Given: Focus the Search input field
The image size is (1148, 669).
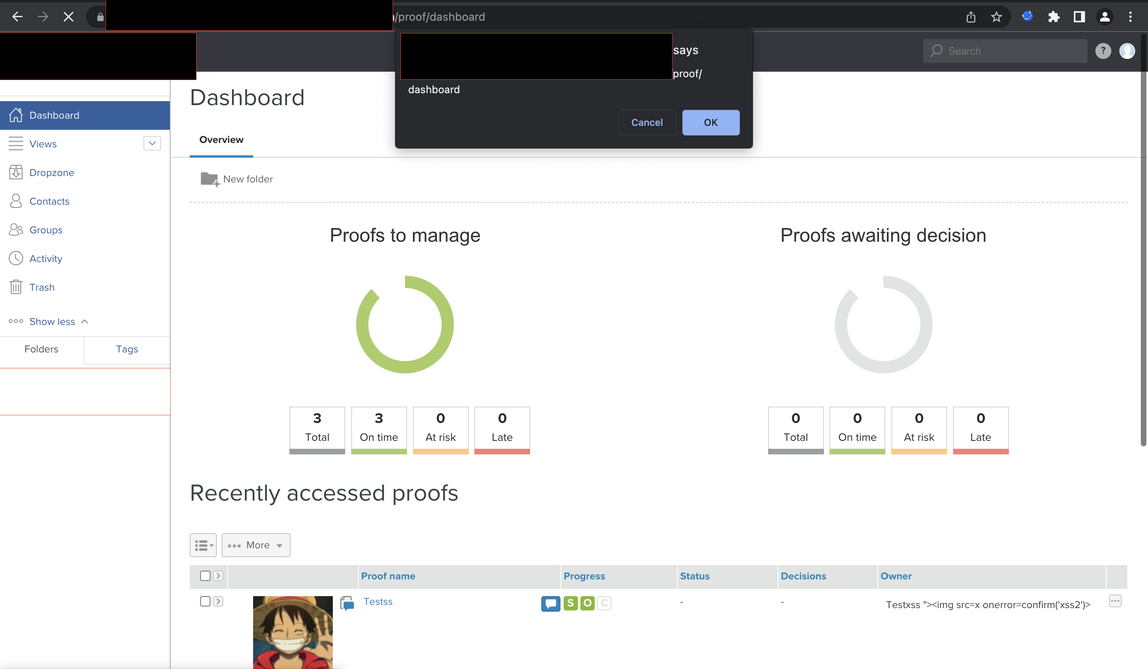Looking at the screenshot, I should click(x=1005, y=51).
